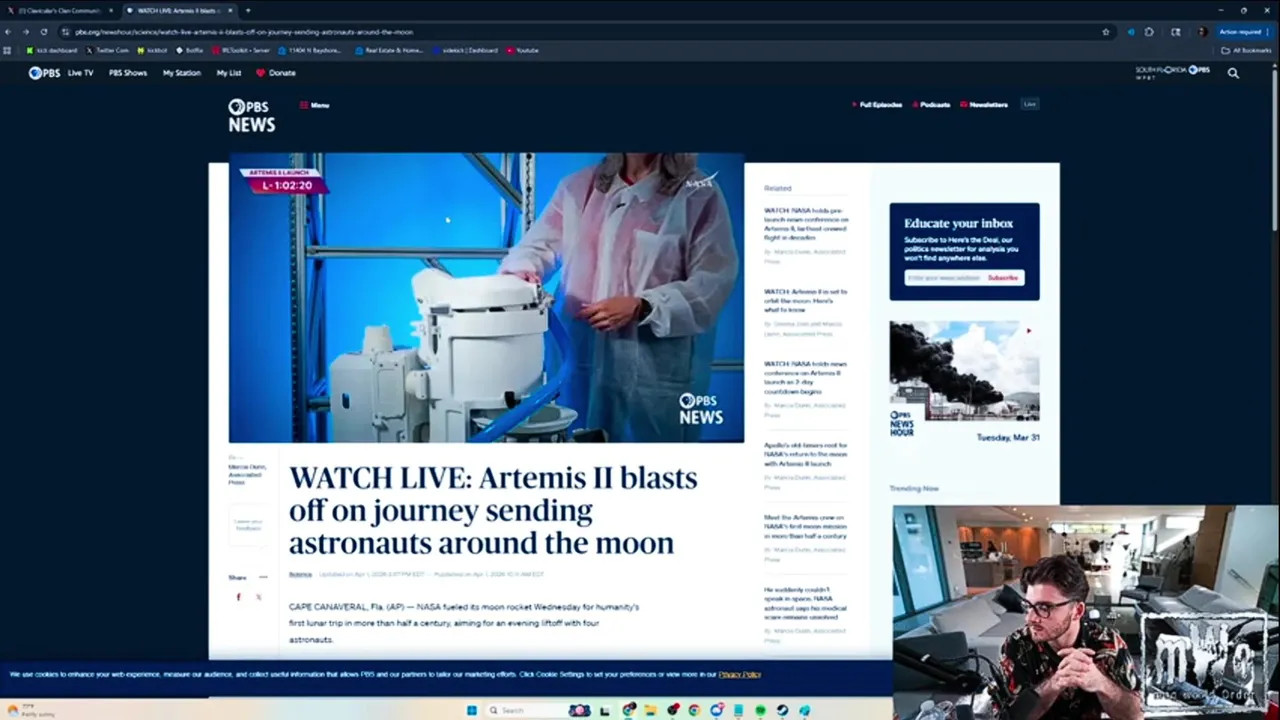Open Newsletters link in header

tap(984, 105)
